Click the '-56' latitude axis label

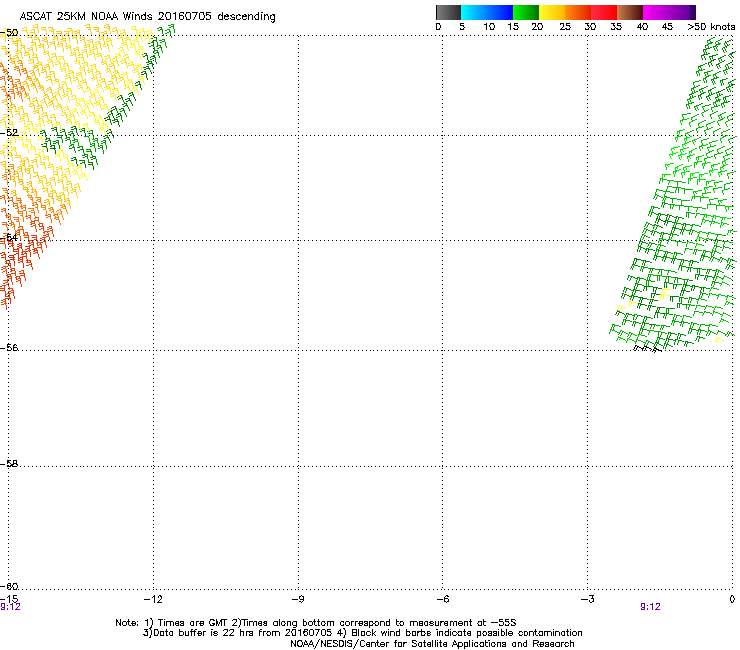(9, 347)
